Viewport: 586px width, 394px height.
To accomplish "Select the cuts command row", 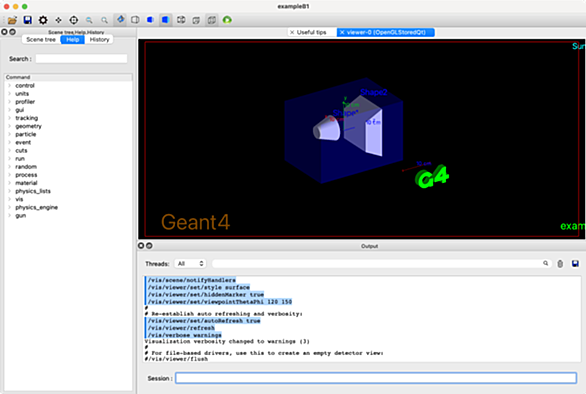I will coord(68,151).
